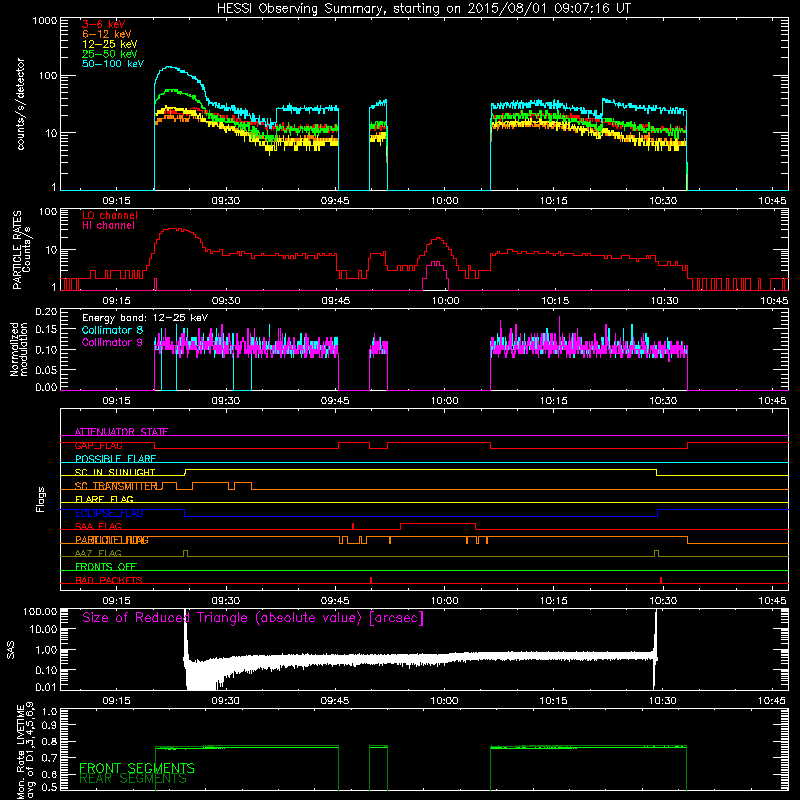Click the GAP_FLAG label
The height and width of the screenshot is (800, 800).
pos(98,445)
